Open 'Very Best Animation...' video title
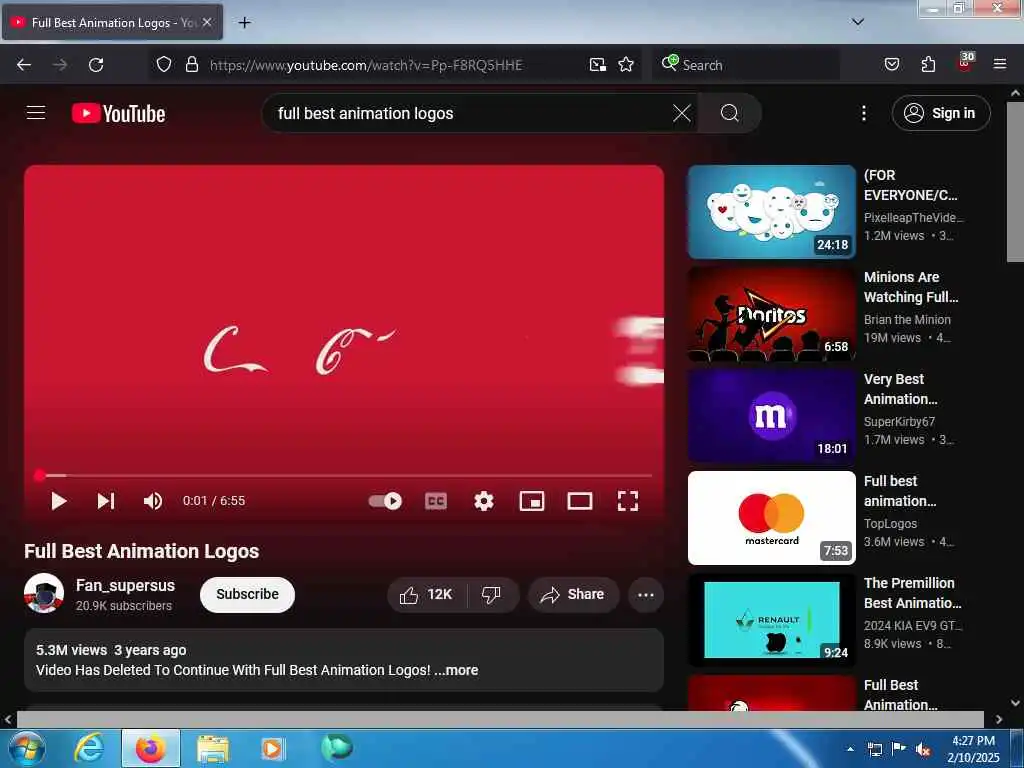The height and width of the screenshot is (768, 1024). pos(901,389)
